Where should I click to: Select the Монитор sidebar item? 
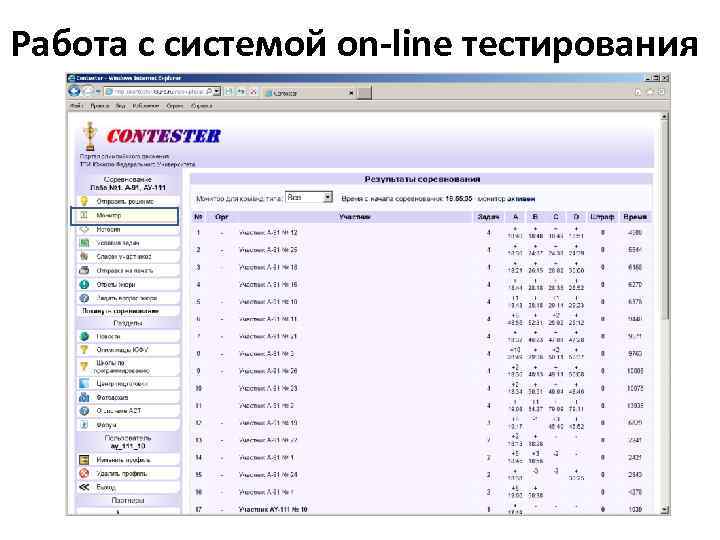[x=124, y=215]
